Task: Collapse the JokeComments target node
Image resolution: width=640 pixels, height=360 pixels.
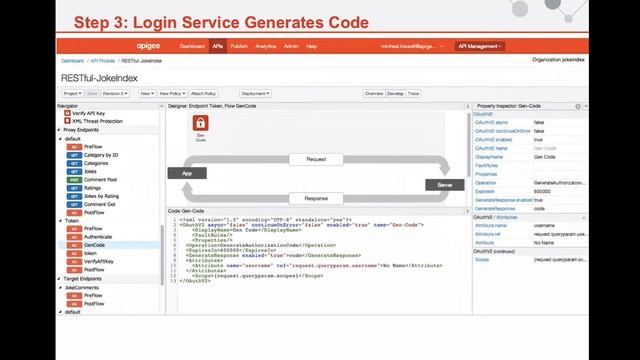Action: tap(61, 288)
